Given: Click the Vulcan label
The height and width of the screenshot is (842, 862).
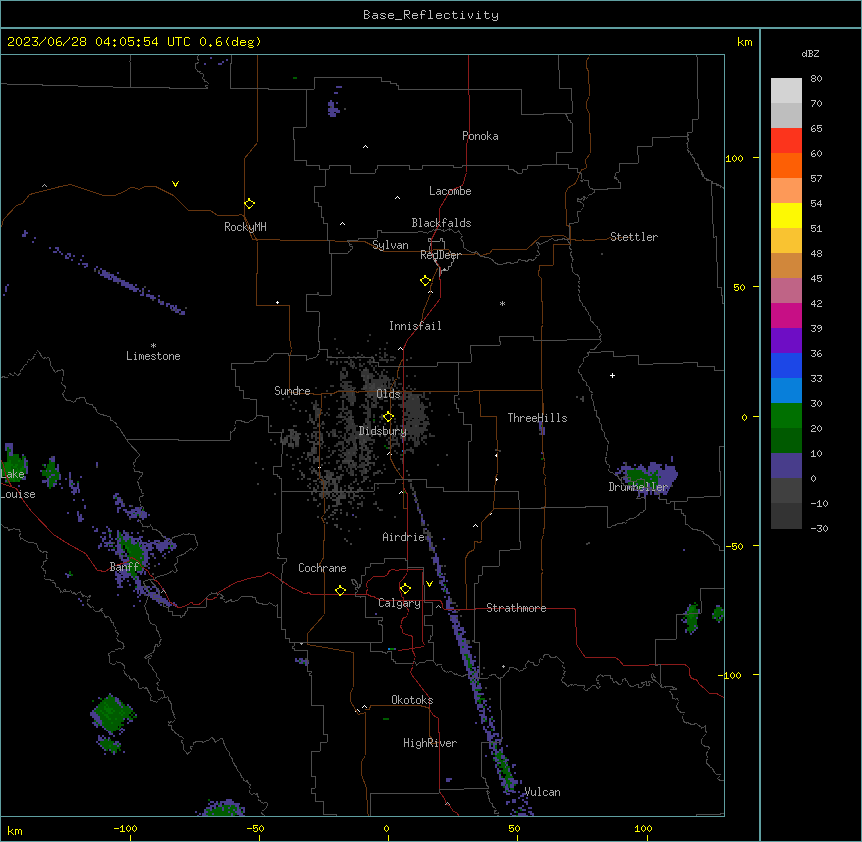Looking at the screenshot, I should 543,792.
